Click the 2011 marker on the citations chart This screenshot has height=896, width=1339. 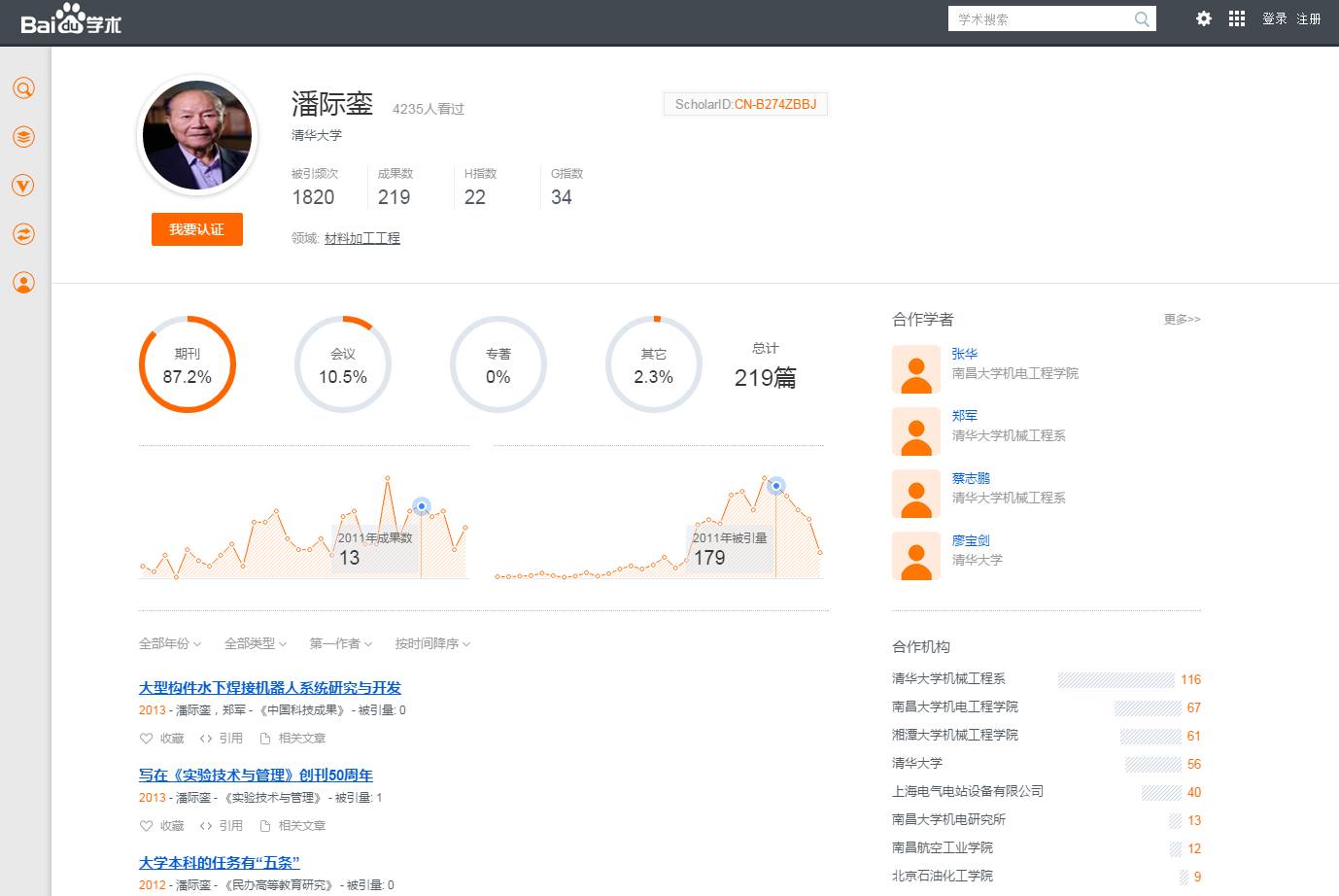(775, 486)
